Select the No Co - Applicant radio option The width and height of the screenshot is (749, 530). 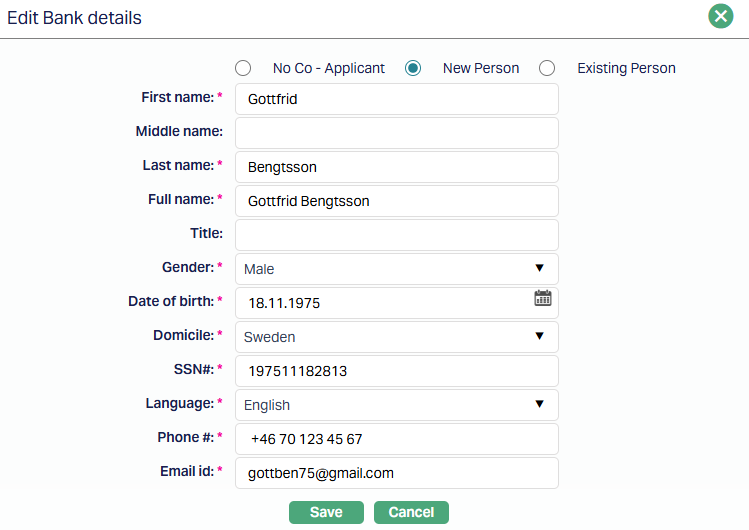click(x=243, y=68)
